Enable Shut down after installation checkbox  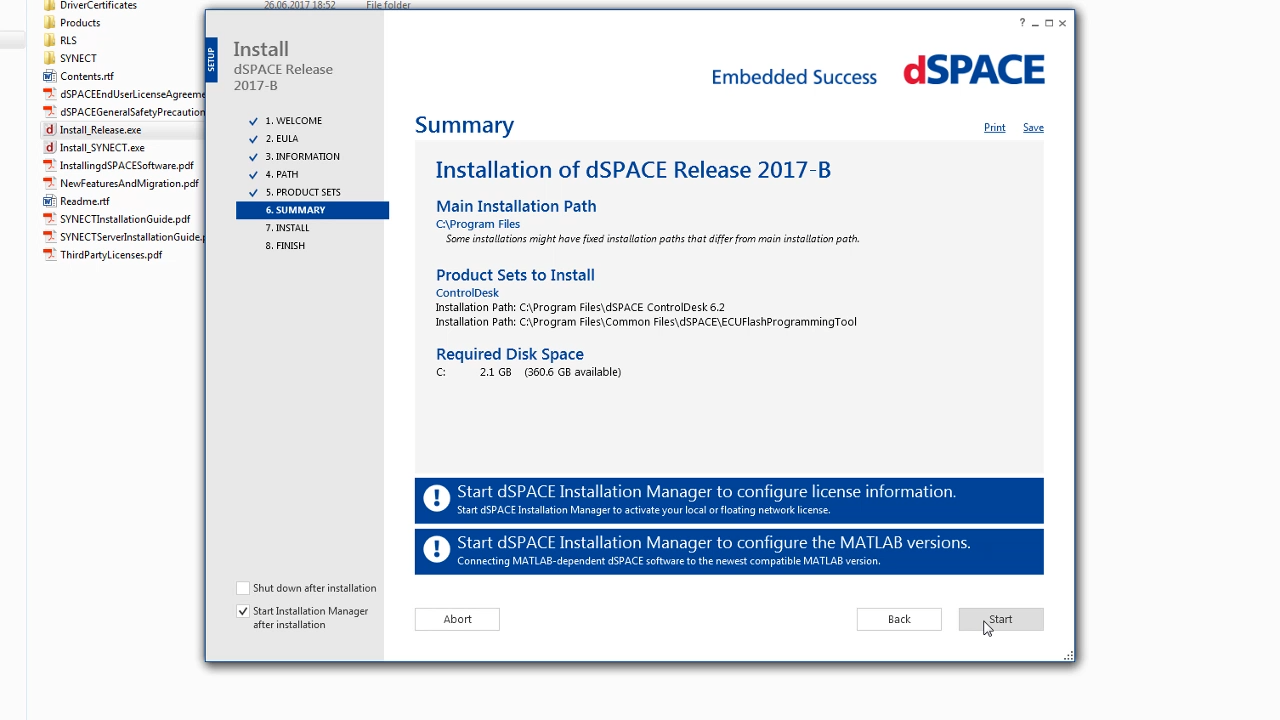pyautogui.click(x=243, y=588)
